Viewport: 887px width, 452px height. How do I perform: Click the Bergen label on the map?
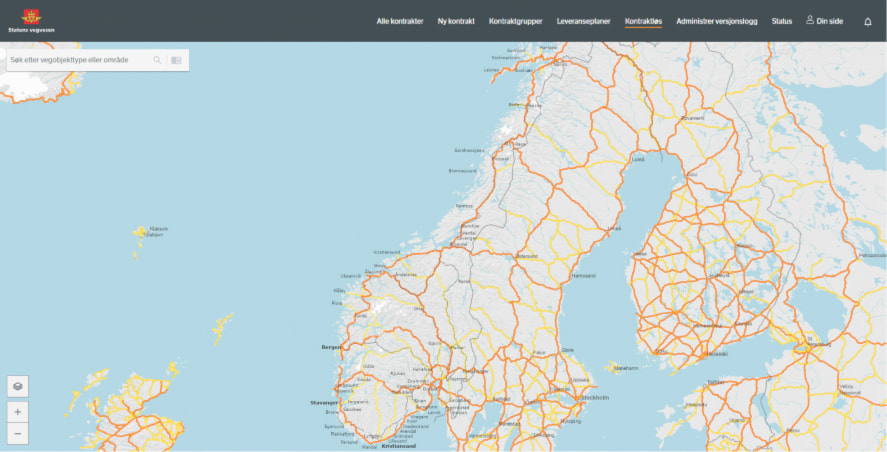331,347
